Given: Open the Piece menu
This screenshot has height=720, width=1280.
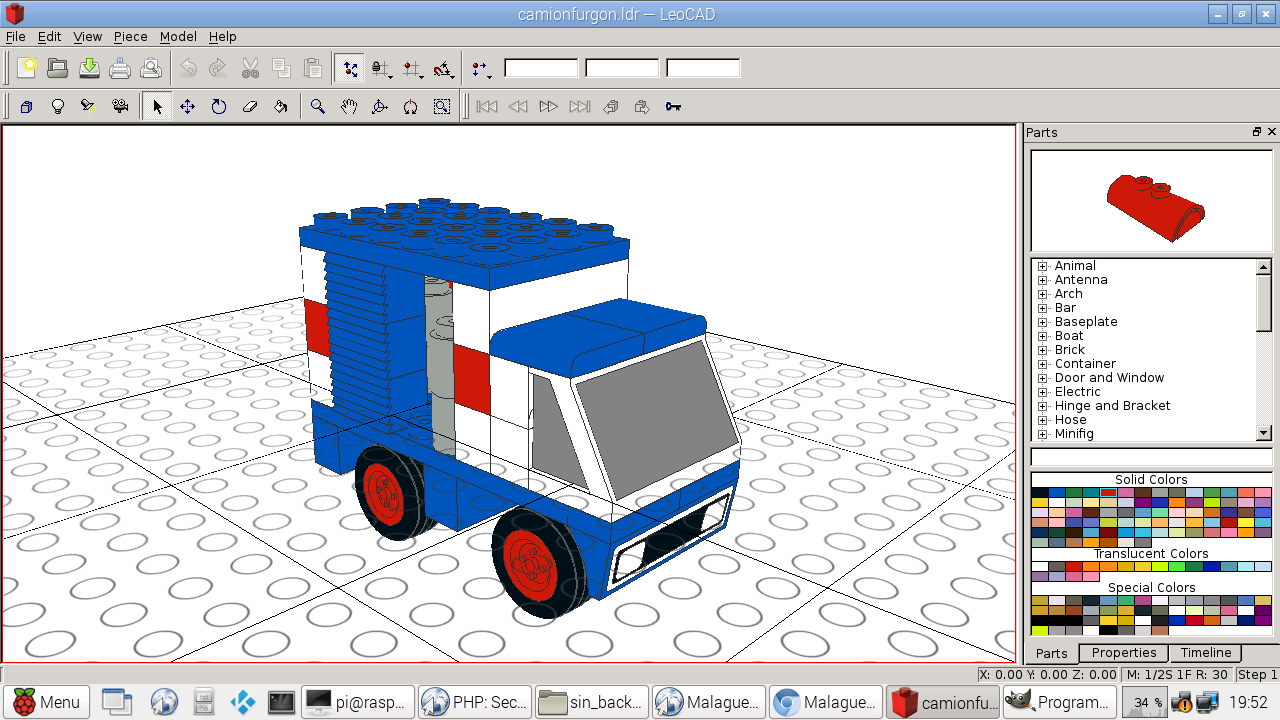Looking at the screenshot, I should point(130,36).
